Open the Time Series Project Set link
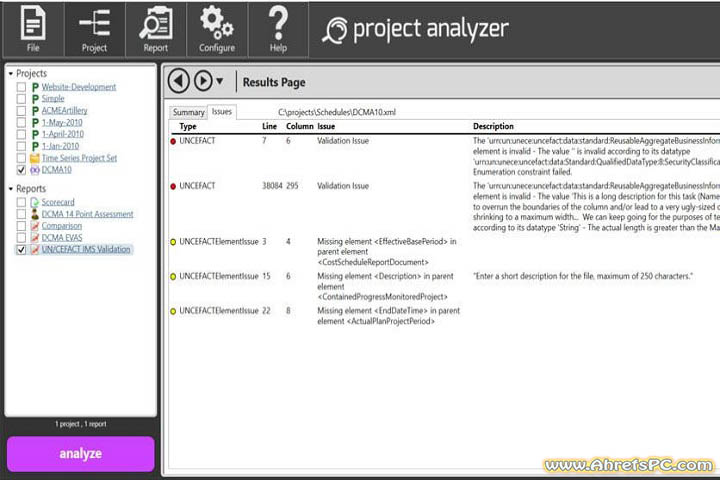The width and height of the screenshot is (720, 480). tap(79, 158)
